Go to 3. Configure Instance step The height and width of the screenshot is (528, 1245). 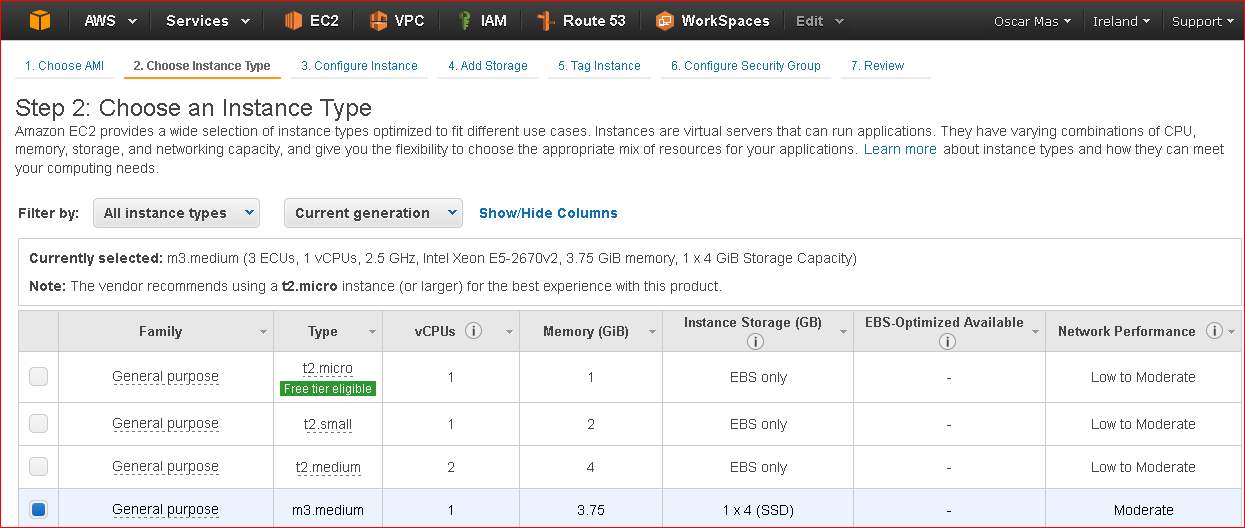pyautogui.click(x=359, y=66)
